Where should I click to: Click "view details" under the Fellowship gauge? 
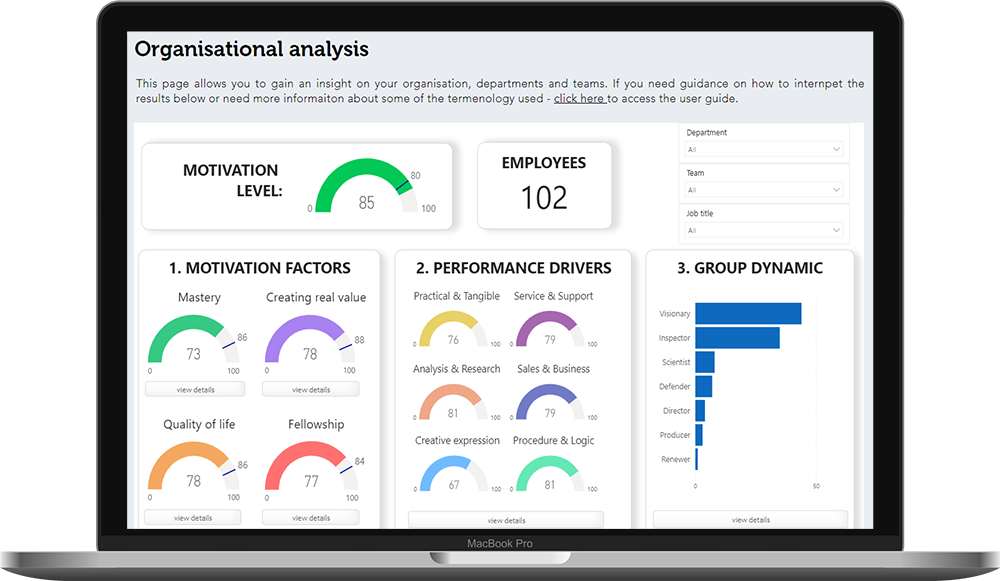pos(310,517)
